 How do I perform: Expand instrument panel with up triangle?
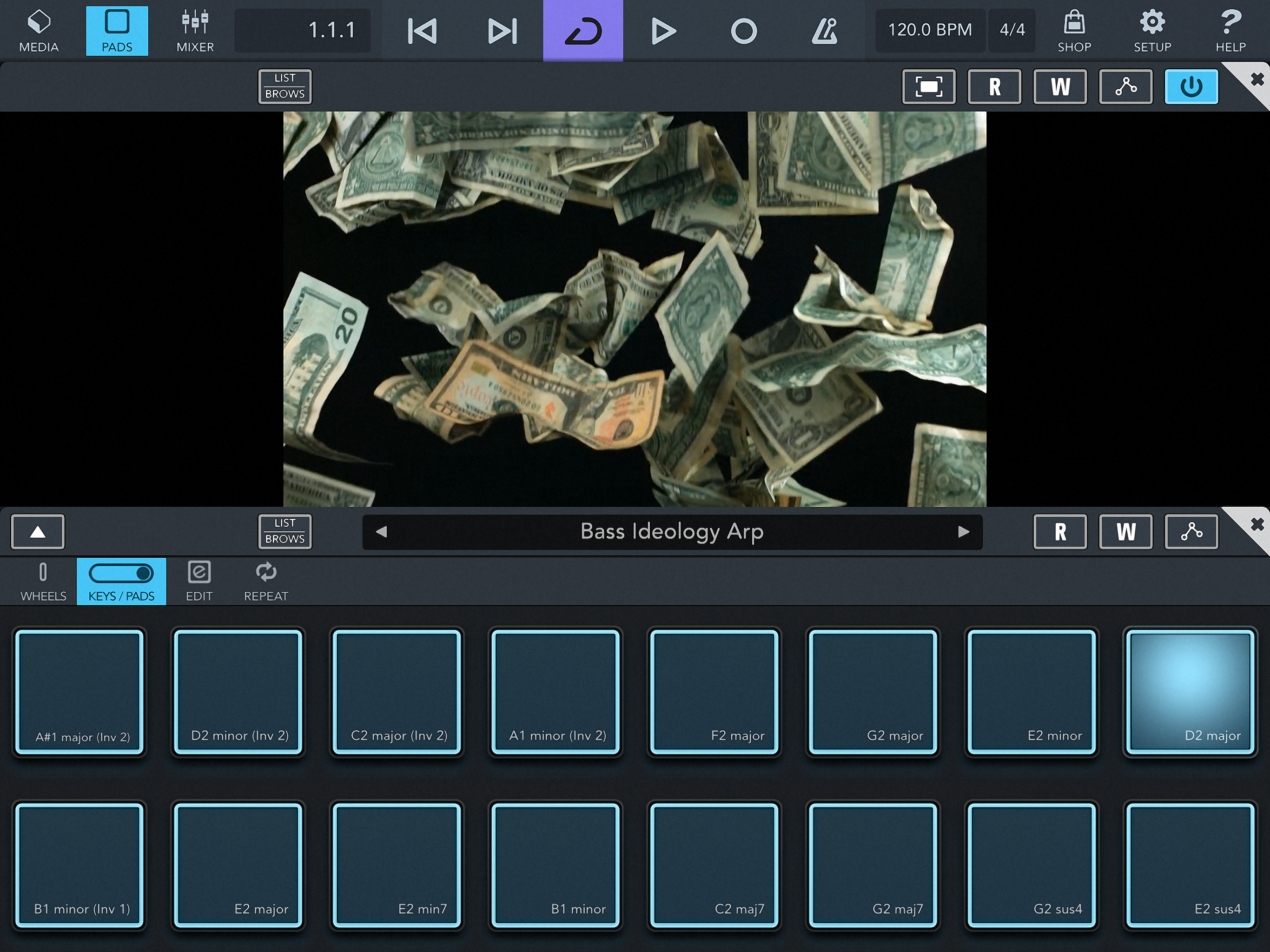pyautogui.click(x=38, y=532)
